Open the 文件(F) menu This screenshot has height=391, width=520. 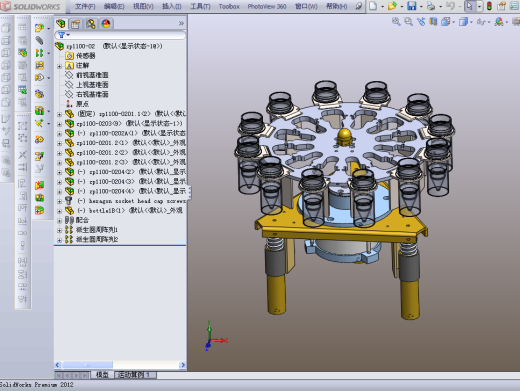[85, 6]
